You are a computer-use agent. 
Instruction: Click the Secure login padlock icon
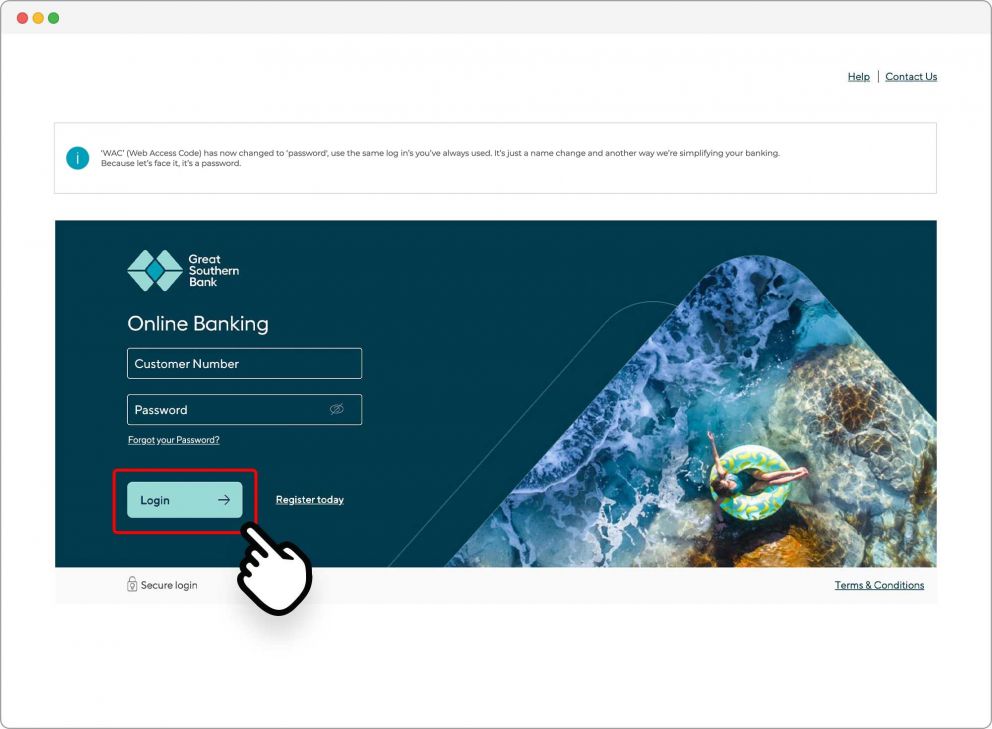click(x=132, y=584)
